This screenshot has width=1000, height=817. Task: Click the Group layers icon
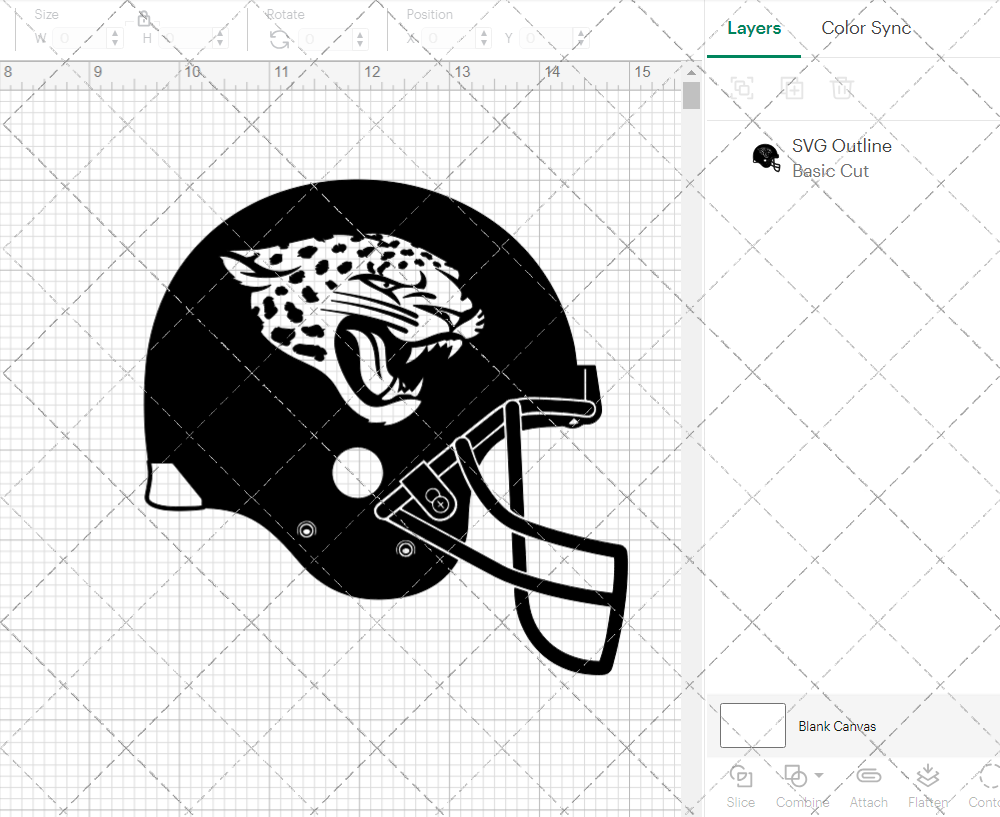pyautogui.click(x=742, y=88)
